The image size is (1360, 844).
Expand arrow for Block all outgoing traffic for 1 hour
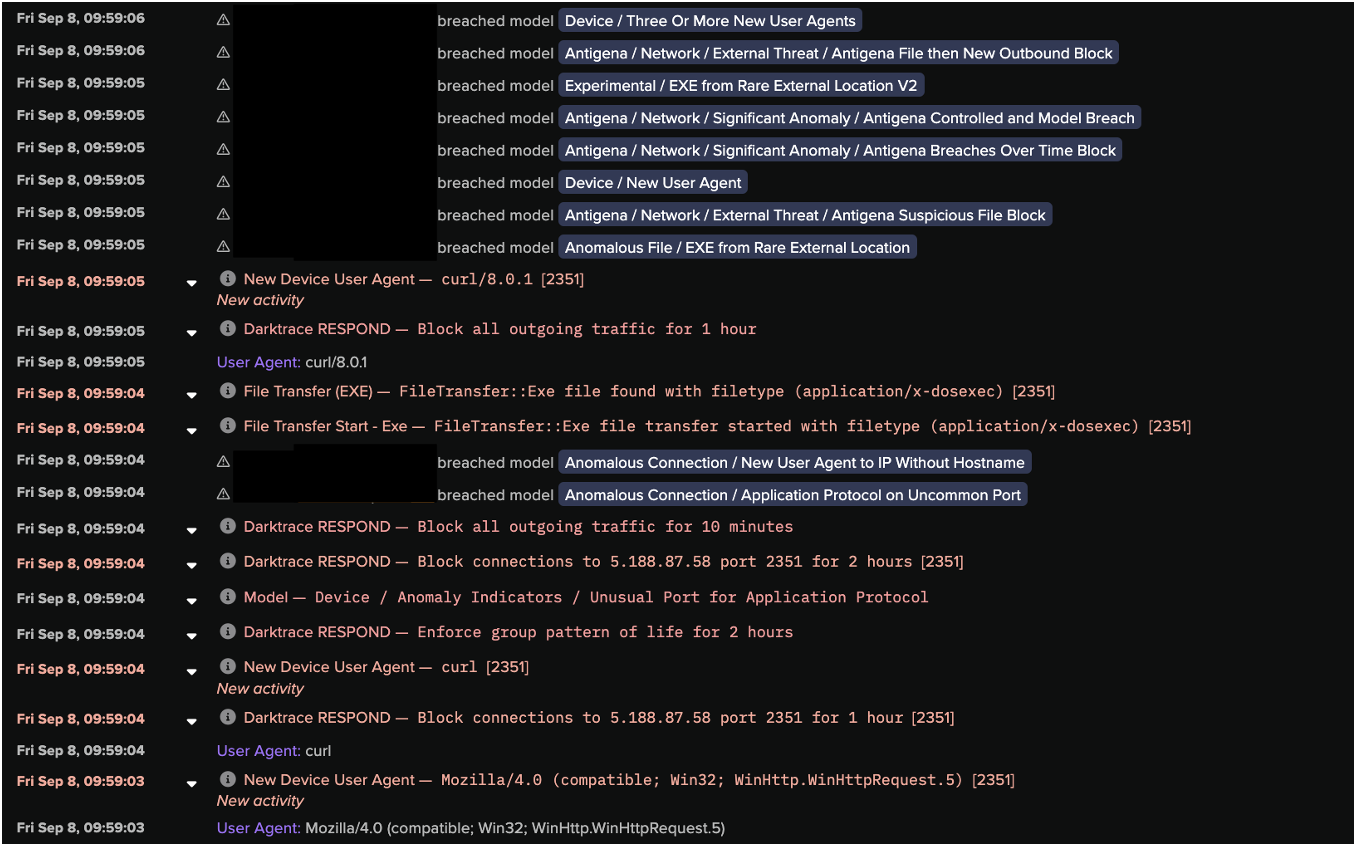pos(192,333)
